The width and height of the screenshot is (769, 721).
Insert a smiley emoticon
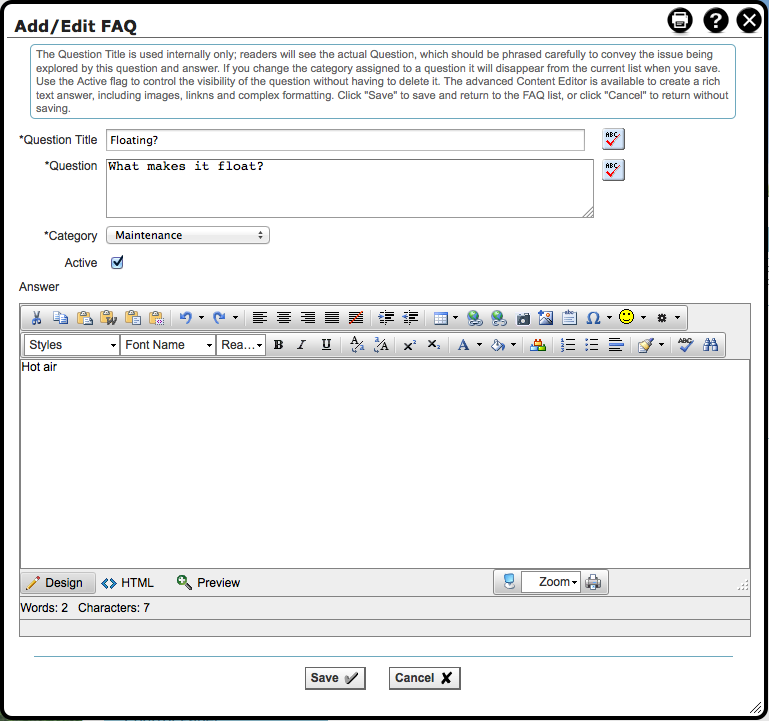pyautogui.click(x=626, y=317)
